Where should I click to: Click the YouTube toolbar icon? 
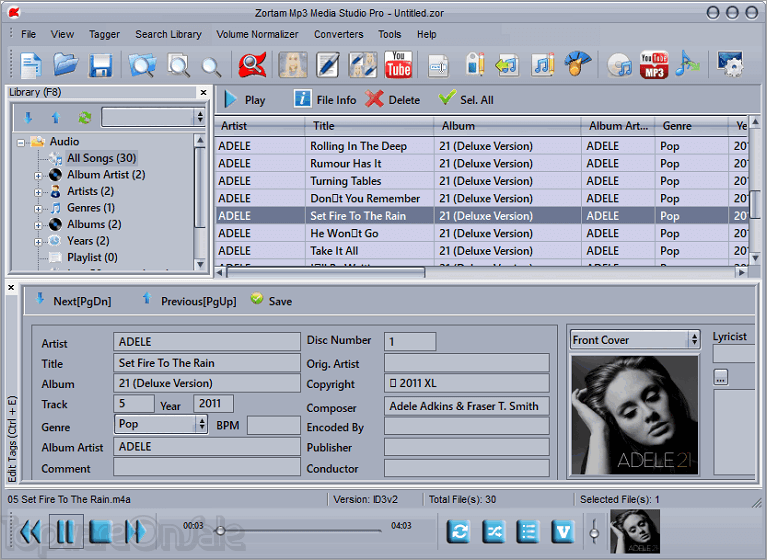[398, 65]
